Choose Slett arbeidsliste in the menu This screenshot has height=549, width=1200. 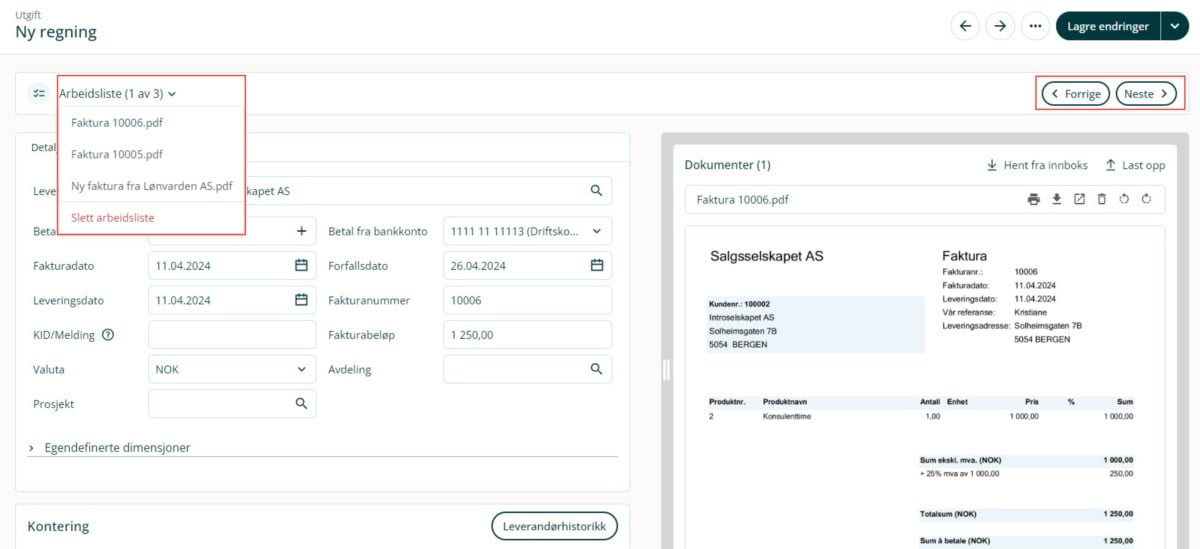point(113,217)
